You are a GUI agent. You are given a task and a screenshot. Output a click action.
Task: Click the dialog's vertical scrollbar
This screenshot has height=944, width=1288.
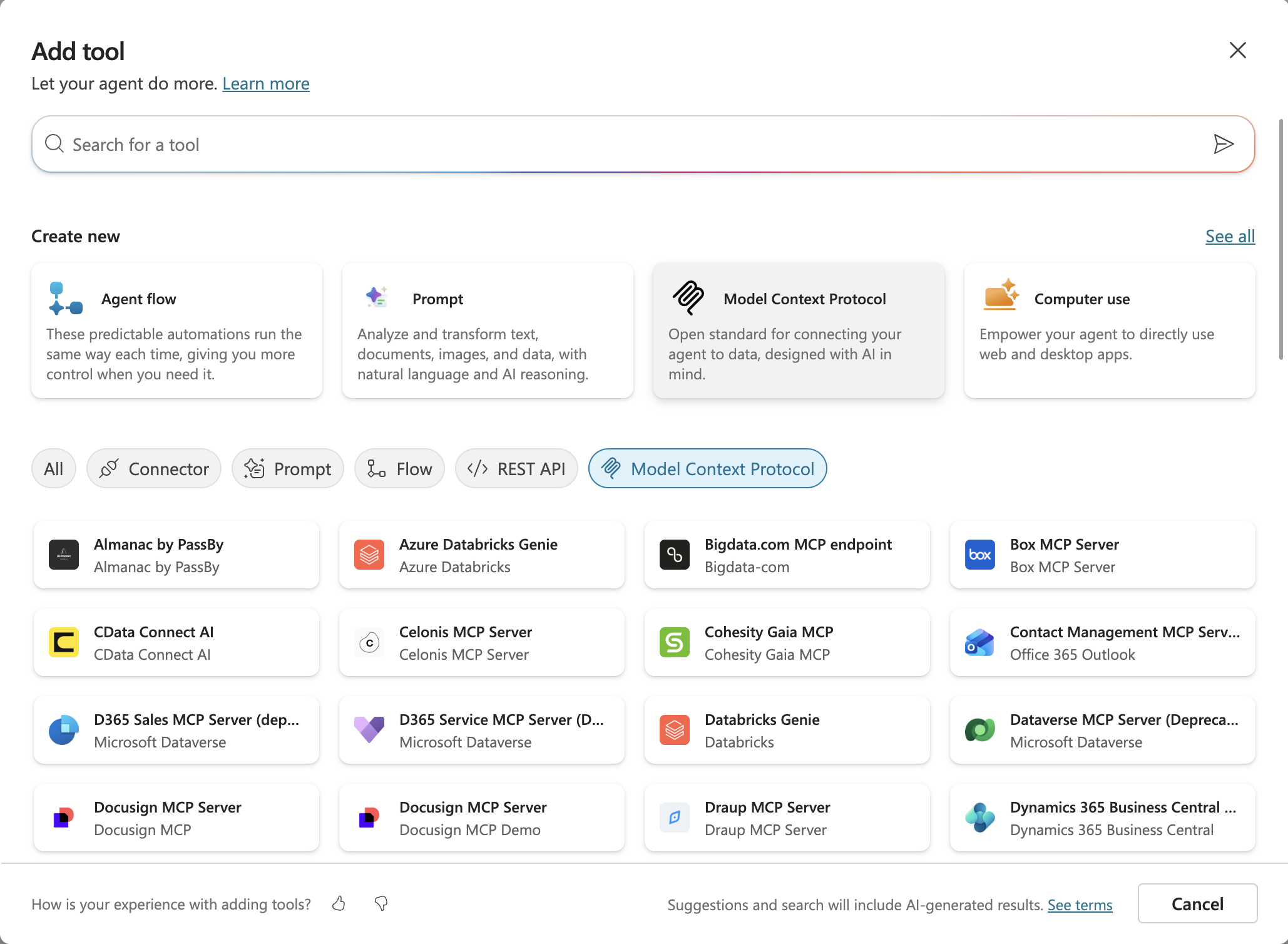point(1281,239)
